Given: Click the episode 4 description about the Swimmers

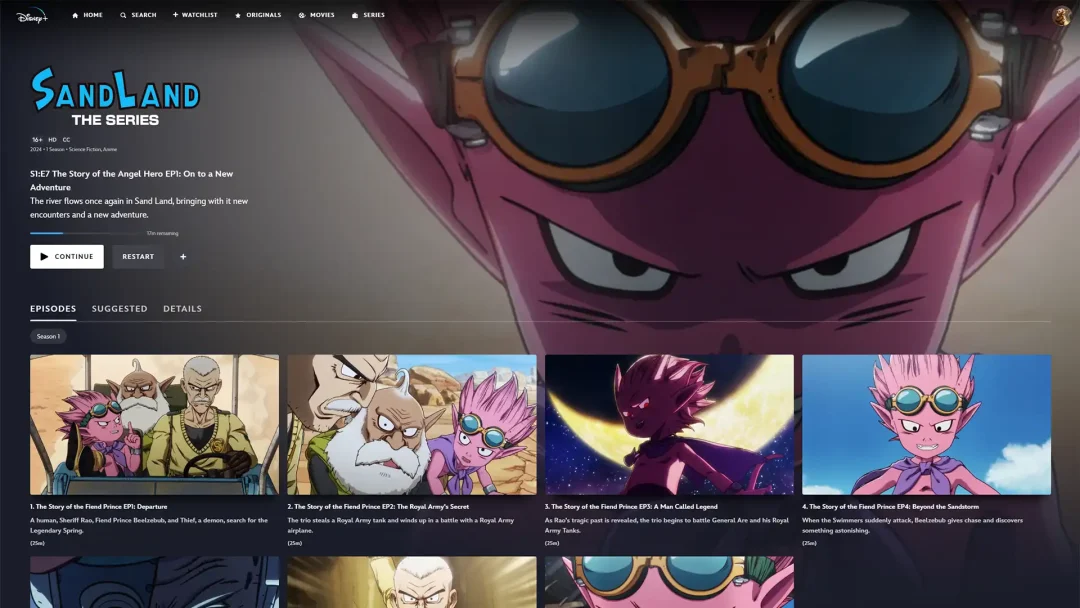Looking at the screenshot, I should 913,525.
